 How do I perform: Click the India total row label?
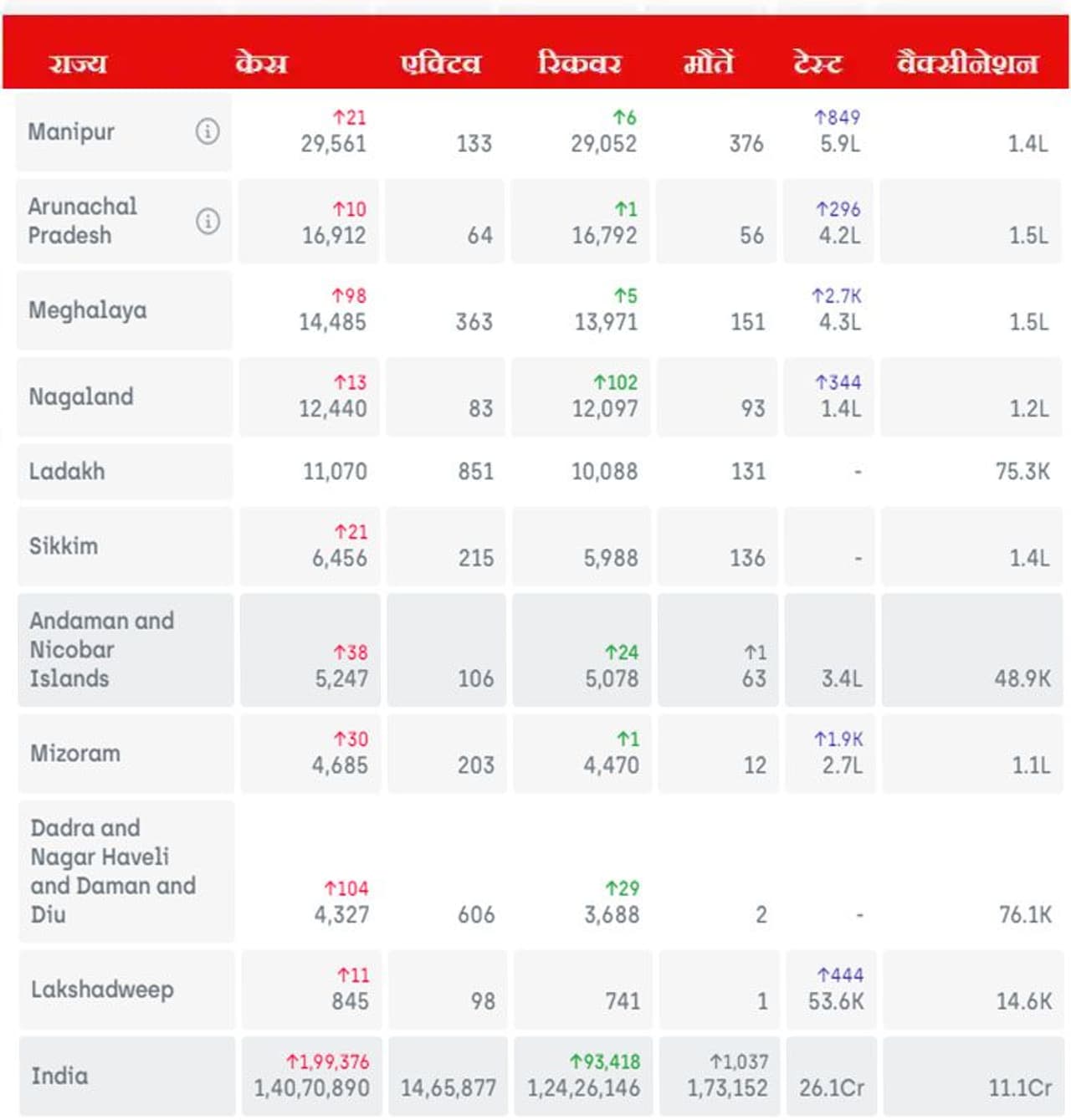click(x=59, y=1076)
